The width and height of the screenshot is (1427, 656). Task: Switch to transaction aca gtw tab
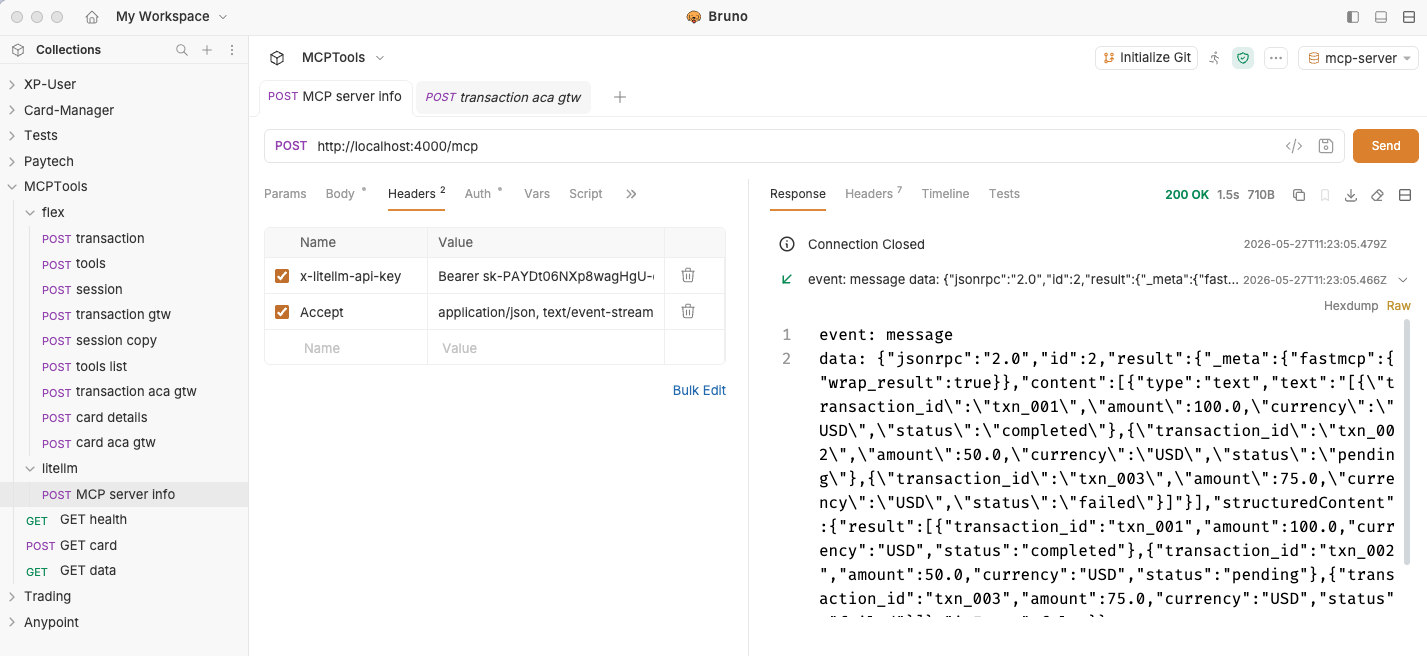point(503,98)
